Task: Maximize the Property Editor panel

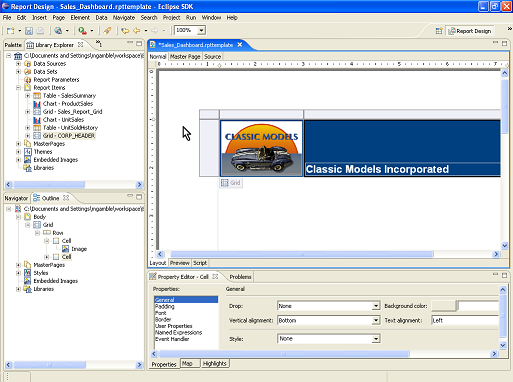Action: click(504, 275)
